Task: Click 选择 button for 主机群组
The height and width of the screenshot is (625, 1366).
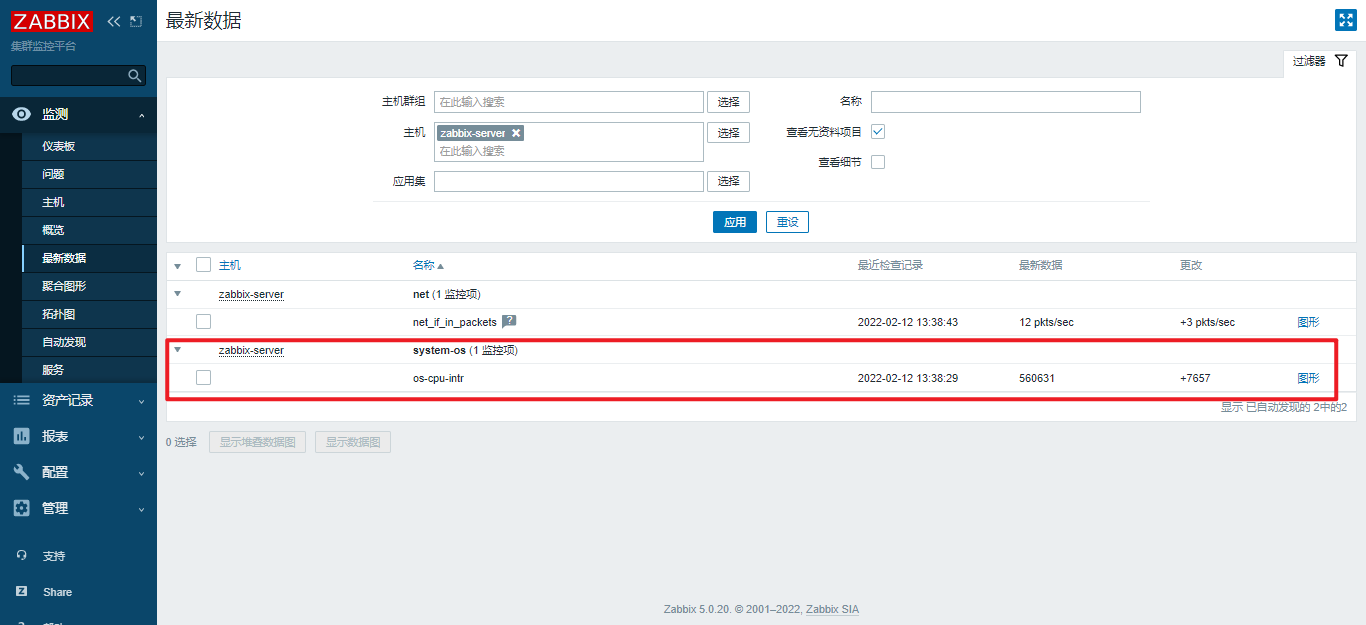Action: (728, 102)
